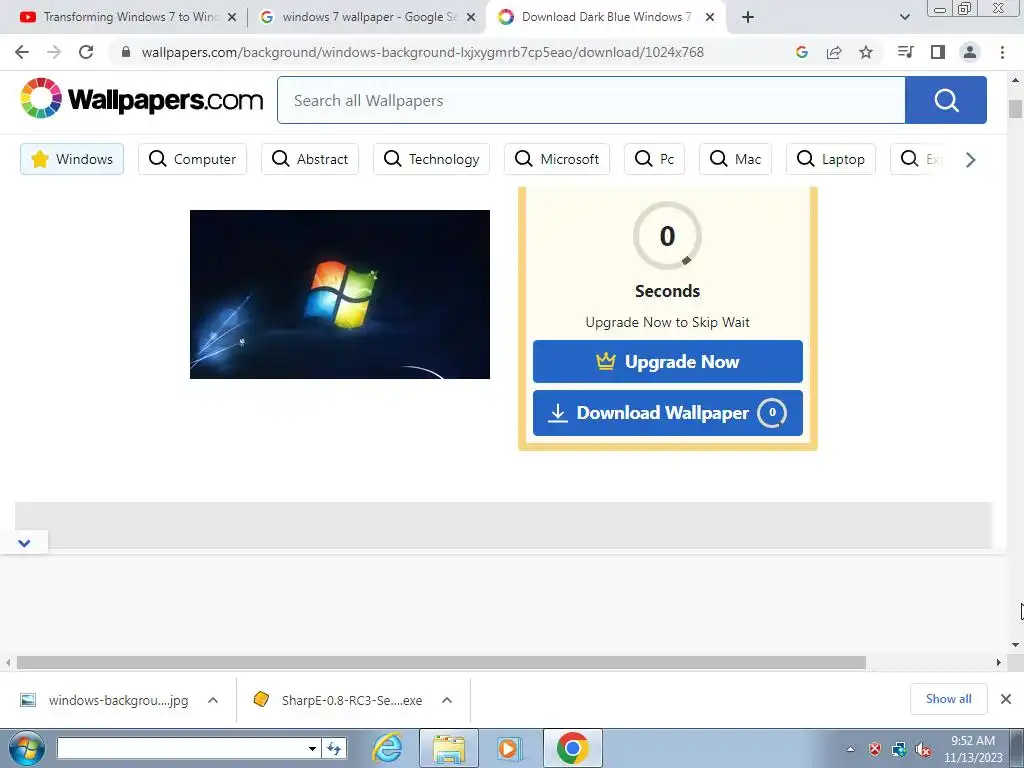Open the tab search dropdown arrow
The height and width of the screenshot is (768, 1024).
904,17
